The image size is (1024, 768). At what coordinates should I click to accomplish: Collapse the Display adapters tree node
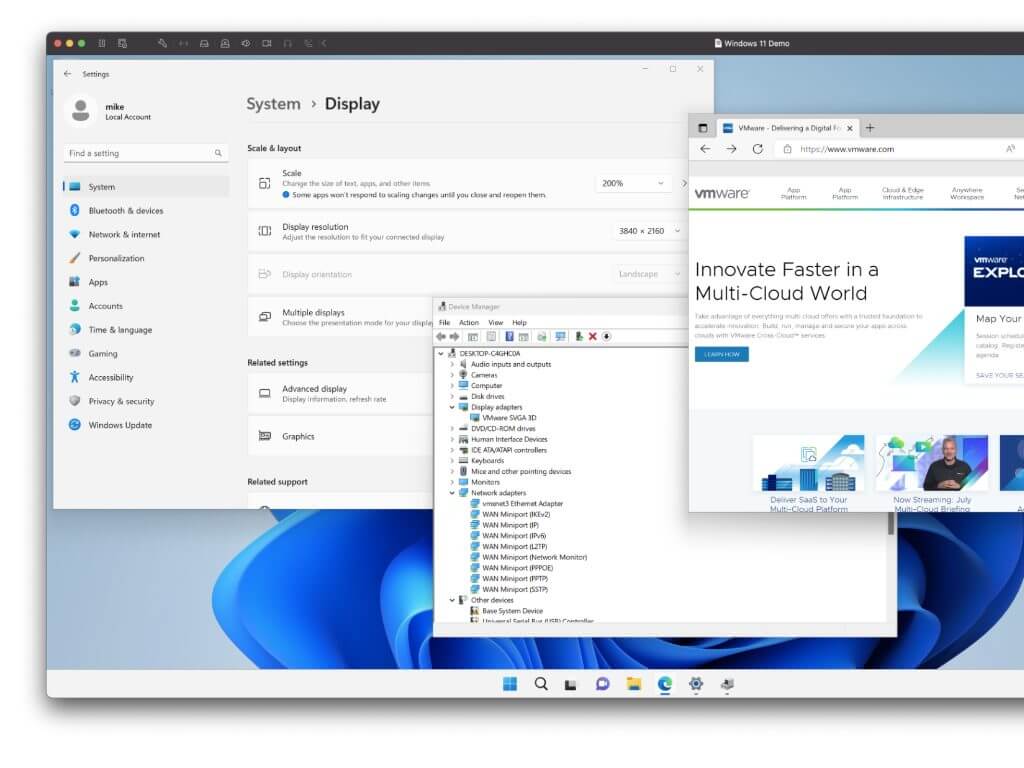click(452, 407)
